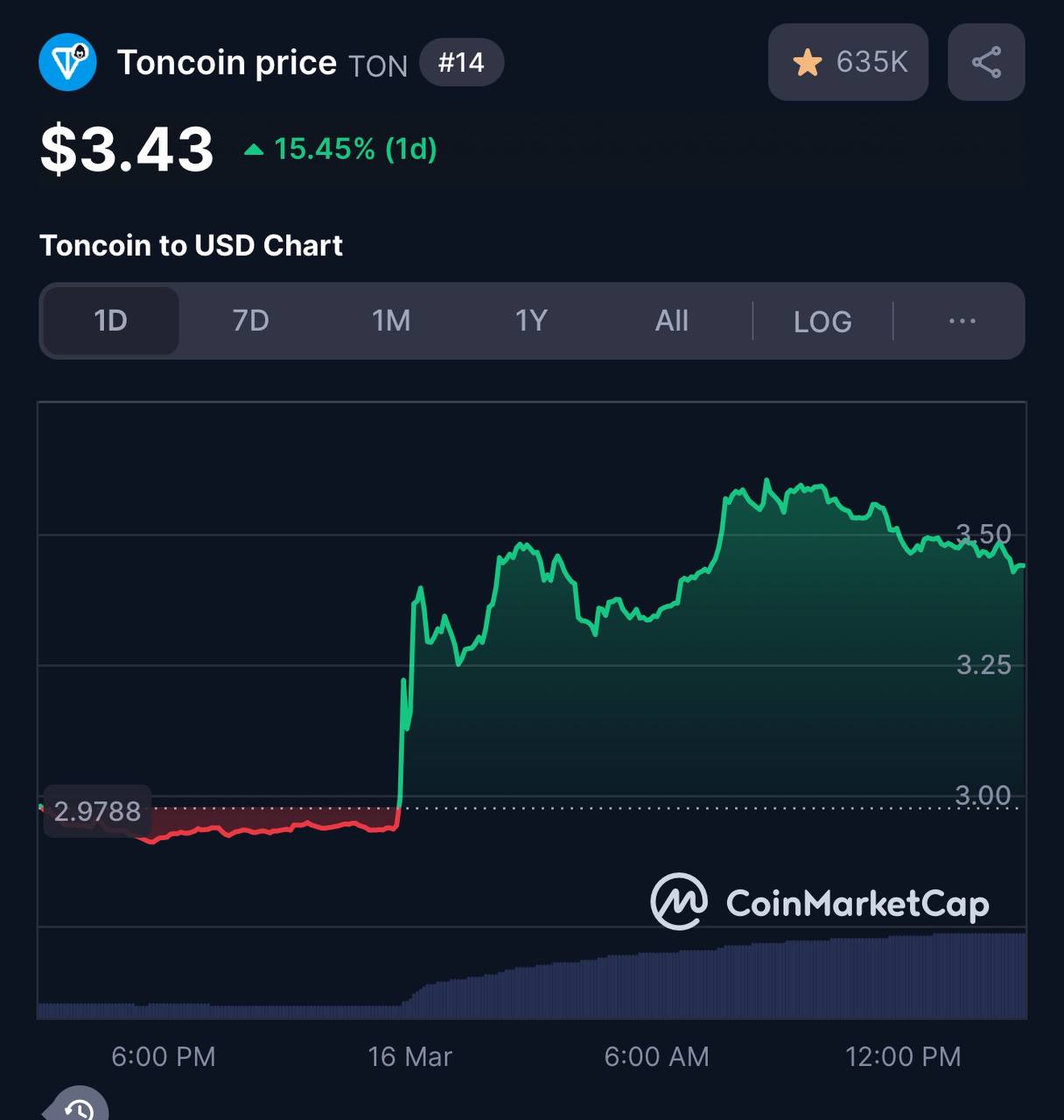Toggle the LOG scale chart option
Screen dimensions: 1064x1120
click(x=822, y=321)
